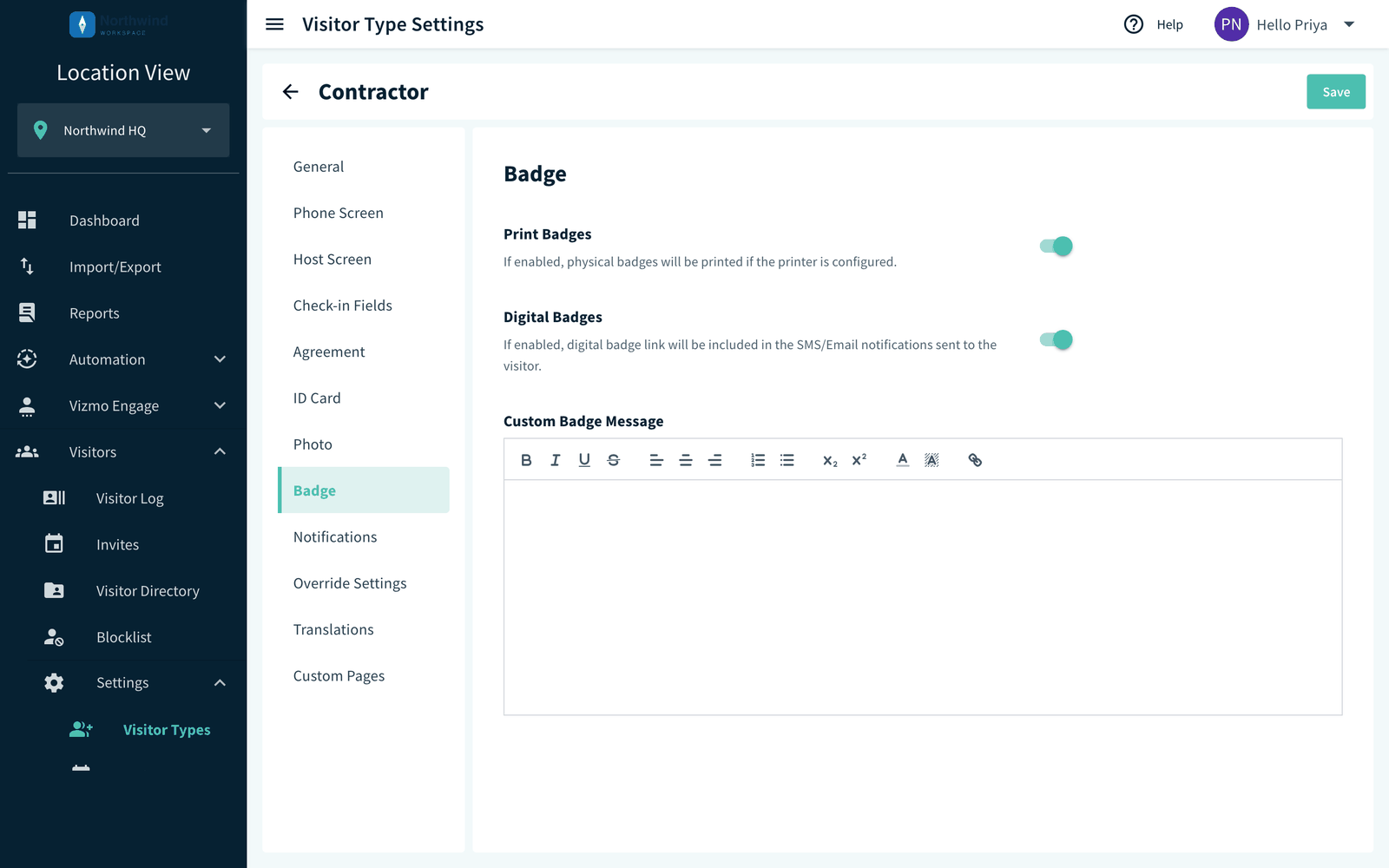1389x868 pixels.
Task: Insert a hyperlink in badge message
Action: [975, 460]
